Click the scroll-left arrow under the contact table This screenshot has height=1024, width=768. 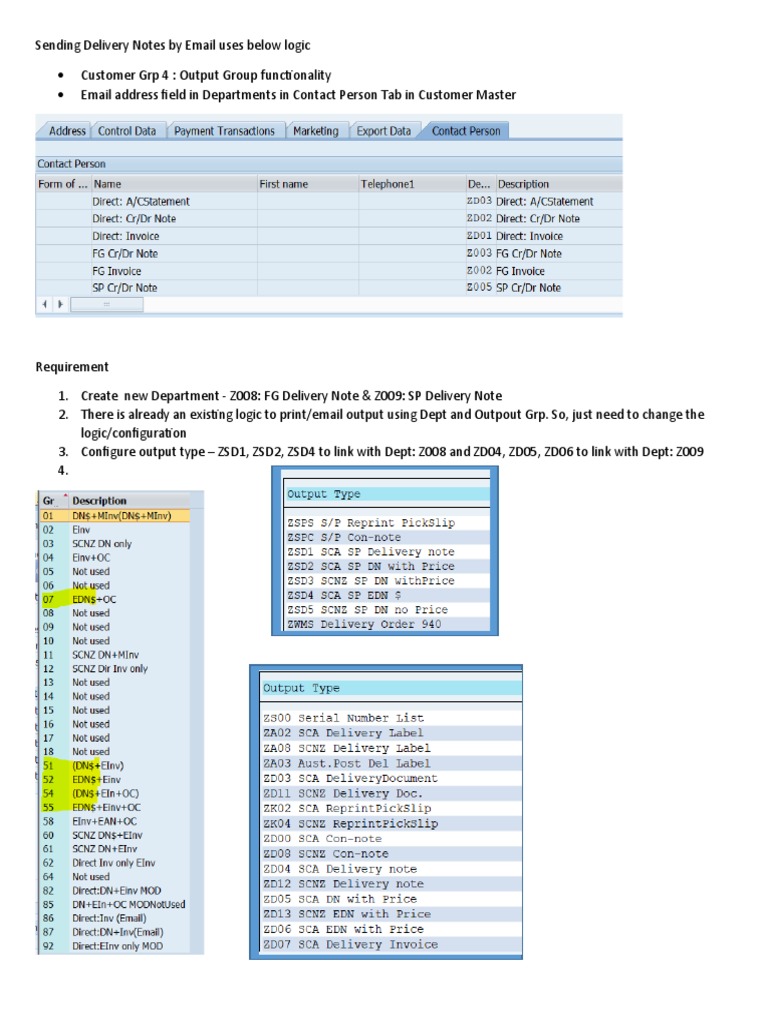pyautogui.click(x=44, y=304)
